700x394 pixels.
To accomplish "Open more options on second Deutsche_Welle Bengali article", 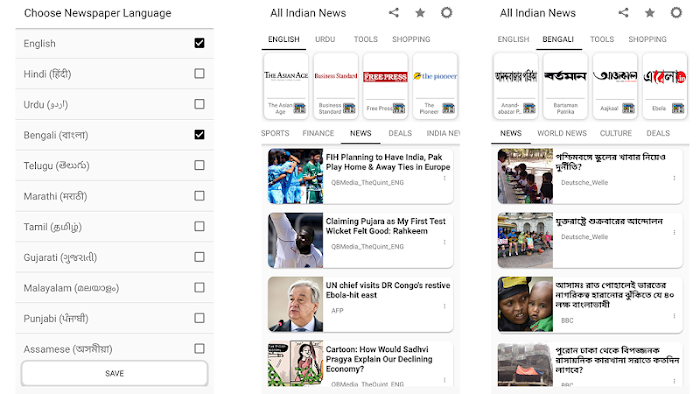I will coord(674,232).
